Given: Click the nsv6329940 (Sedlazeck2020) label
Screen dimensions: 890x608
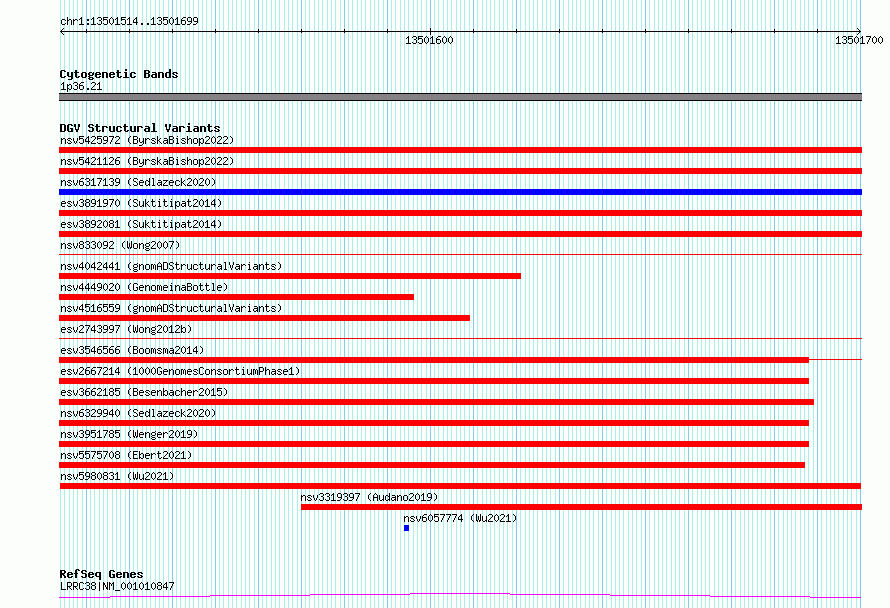Looking at the screenshot, I should 138,413.
